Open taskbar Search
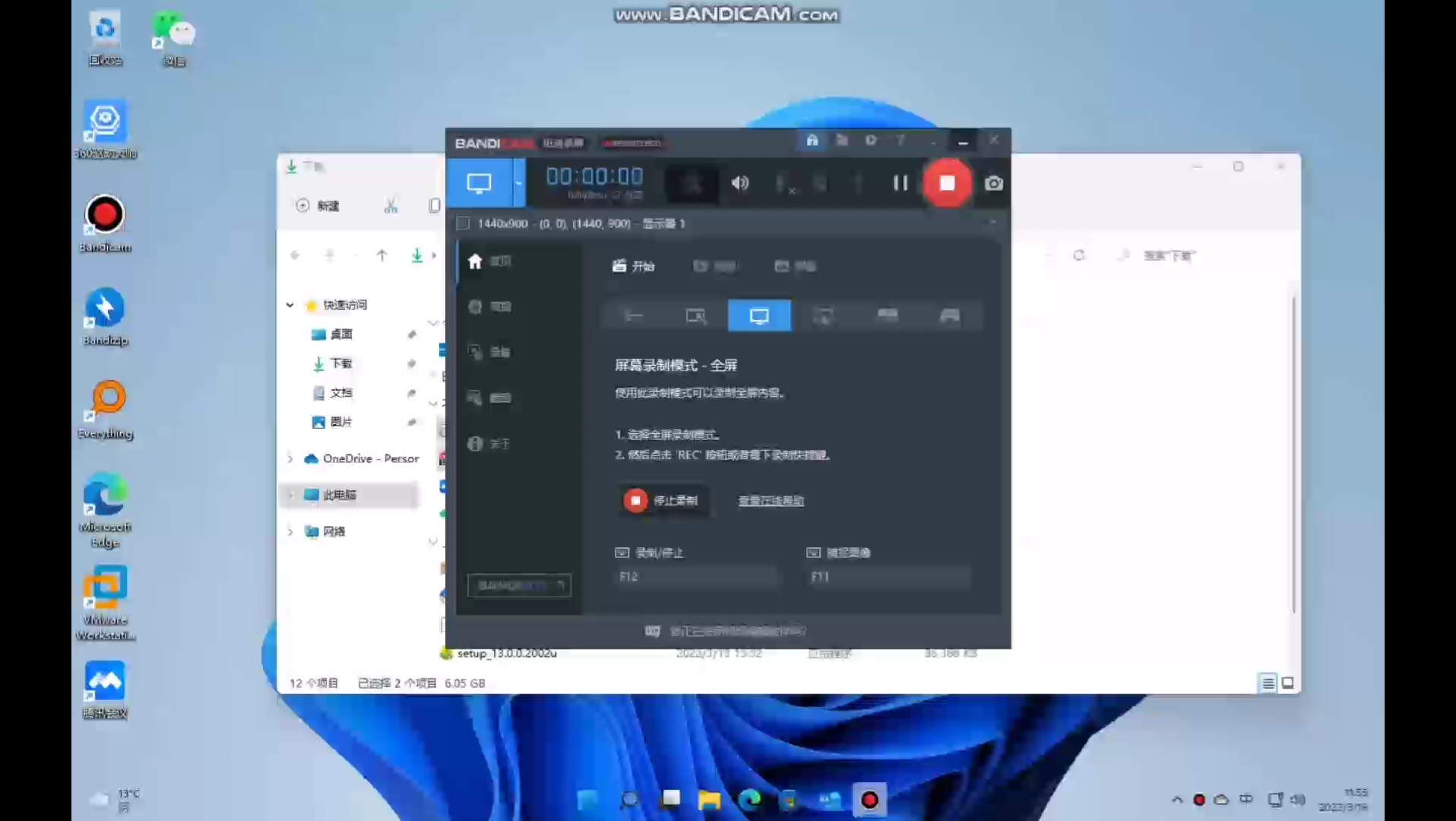The image size is (1456, 821). click(x=628, y=800)
